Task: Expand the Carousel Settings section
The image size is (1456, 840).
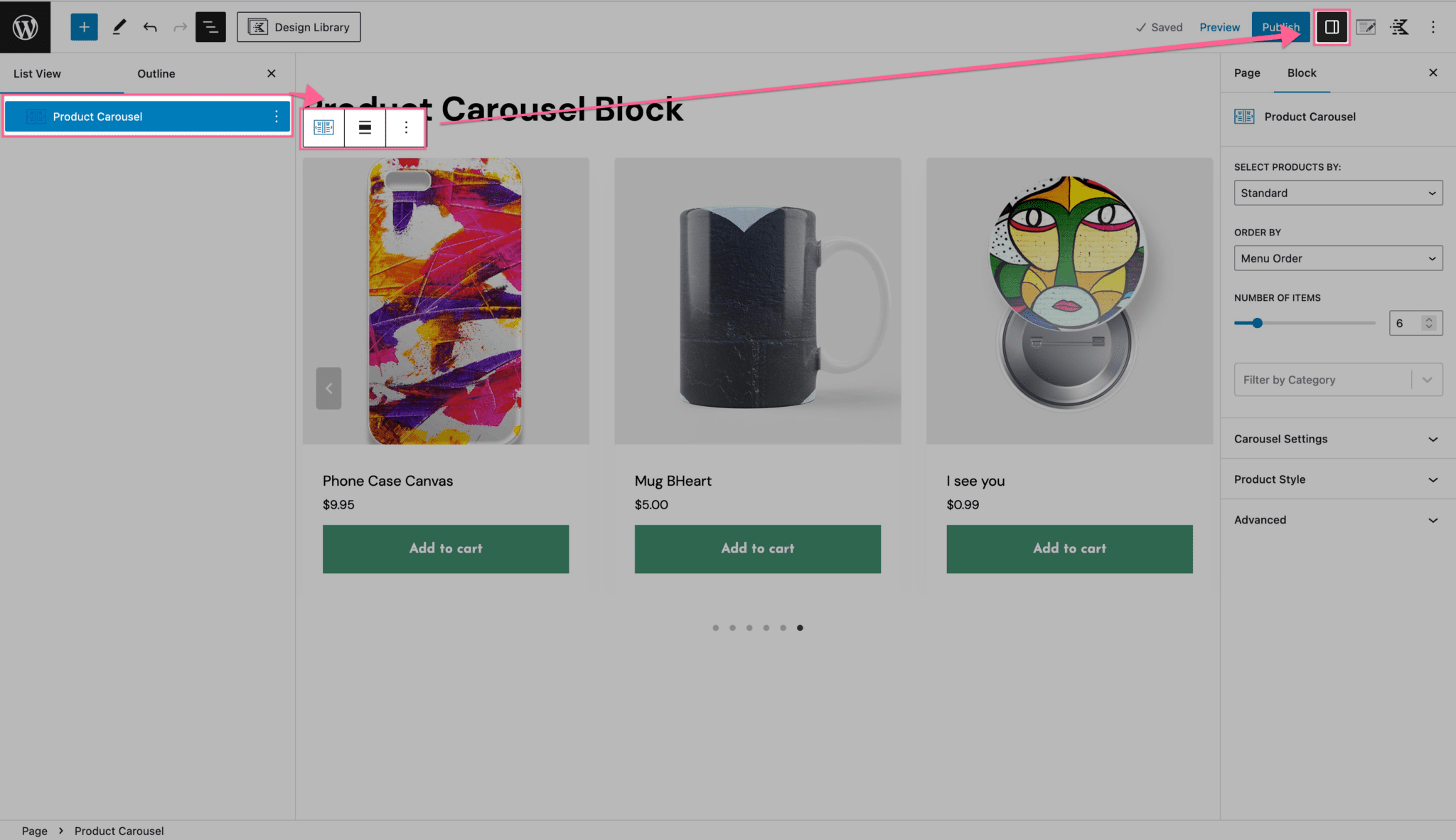Action: coord(1337,439)
